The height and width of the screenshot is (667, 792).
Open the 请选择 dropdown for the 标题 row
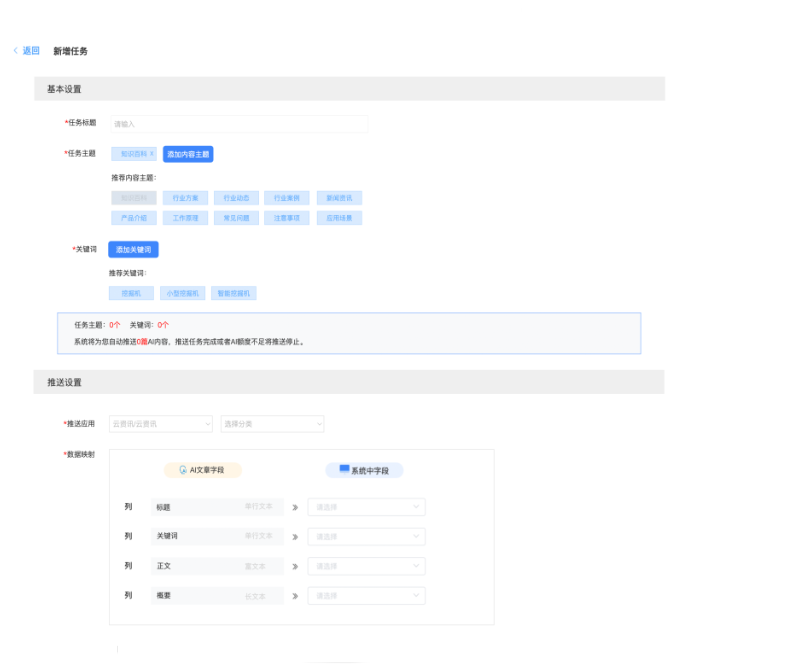(366, 507)
